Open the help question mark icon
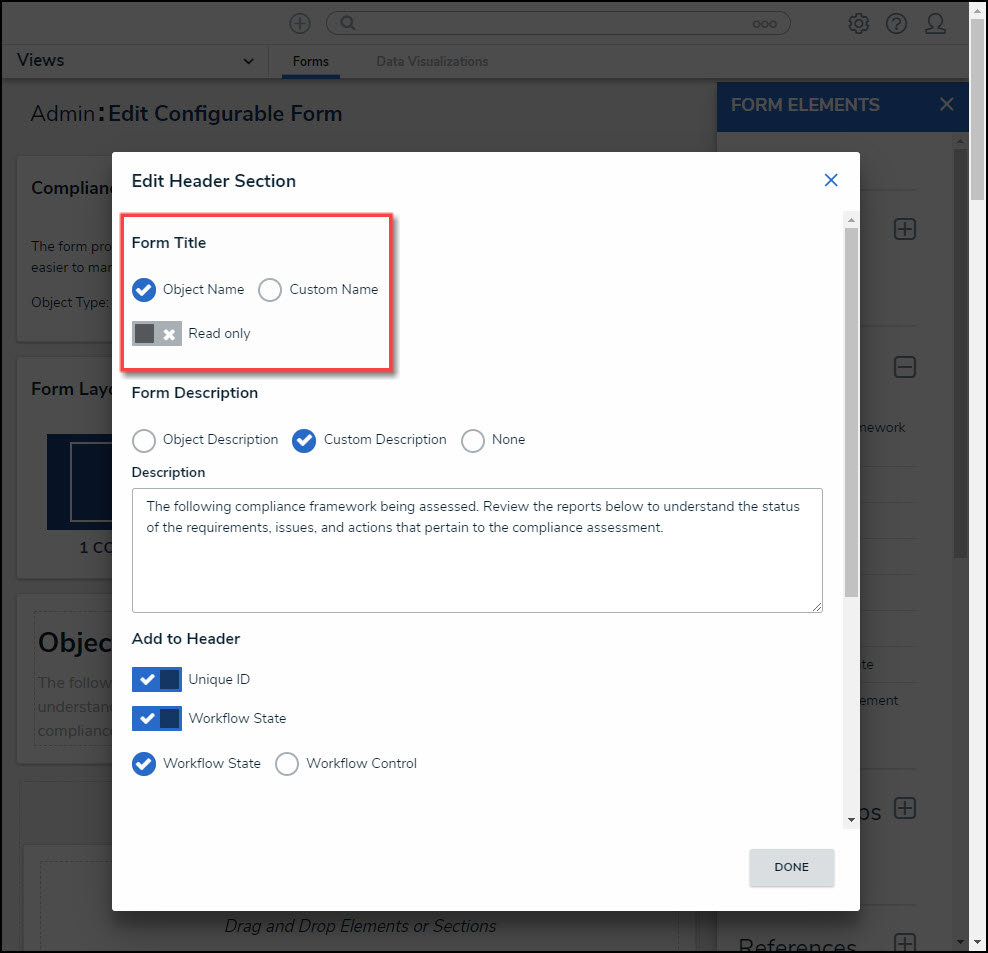 pos(896,24)
